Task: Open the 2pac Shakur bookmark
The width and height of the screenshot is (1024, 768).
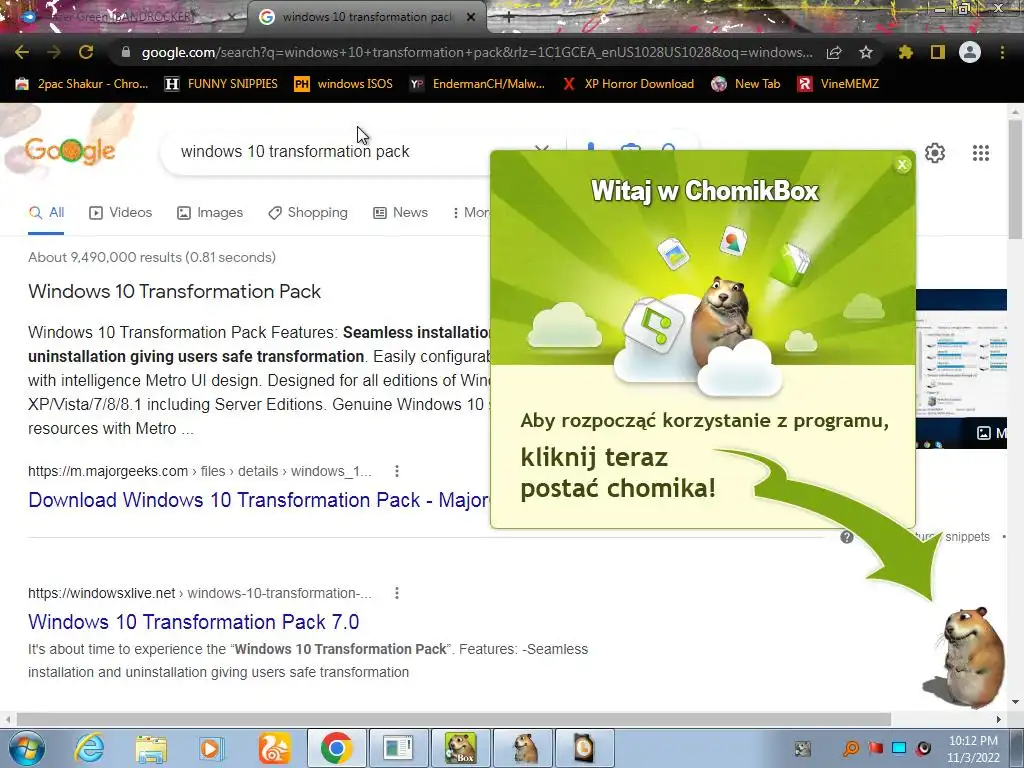Action: tap(82, 84)
